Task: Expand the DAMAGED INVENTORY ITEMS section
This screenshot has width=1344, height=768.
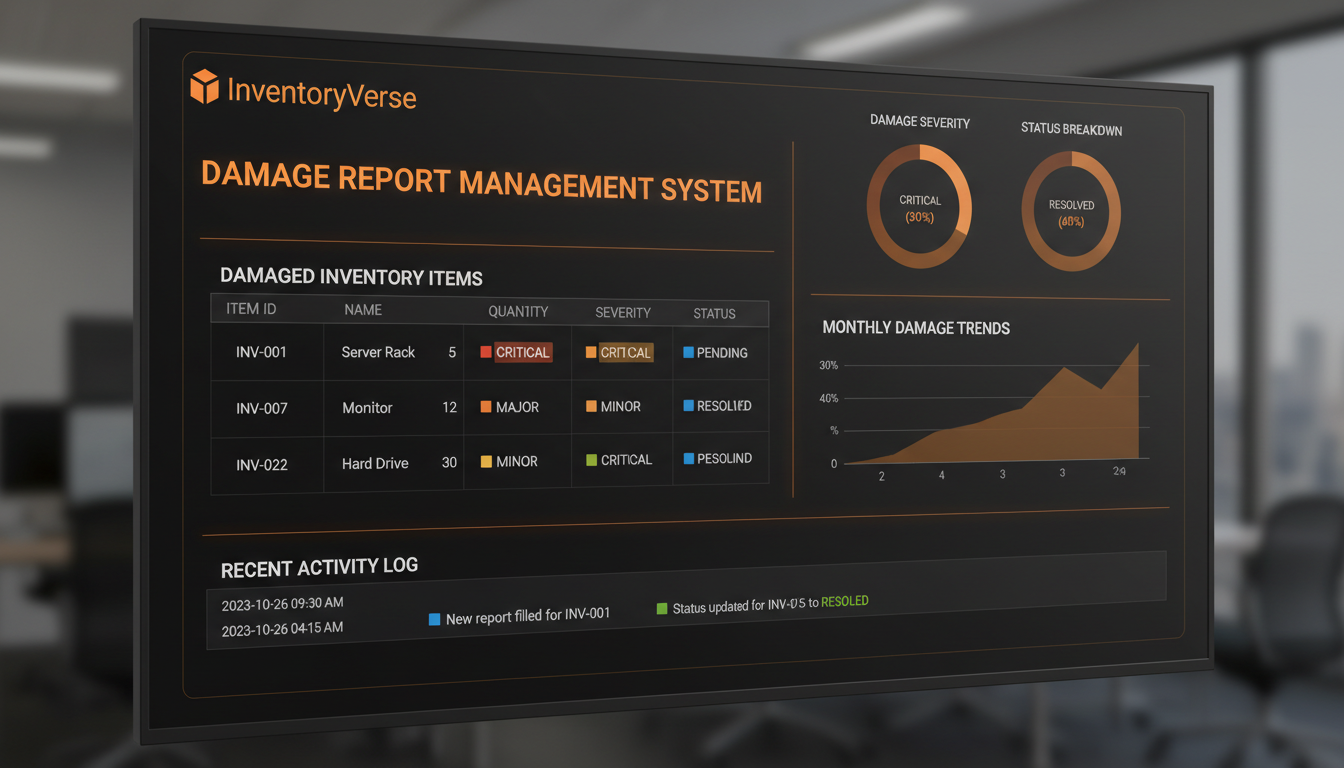Action: tap(352, 277)
